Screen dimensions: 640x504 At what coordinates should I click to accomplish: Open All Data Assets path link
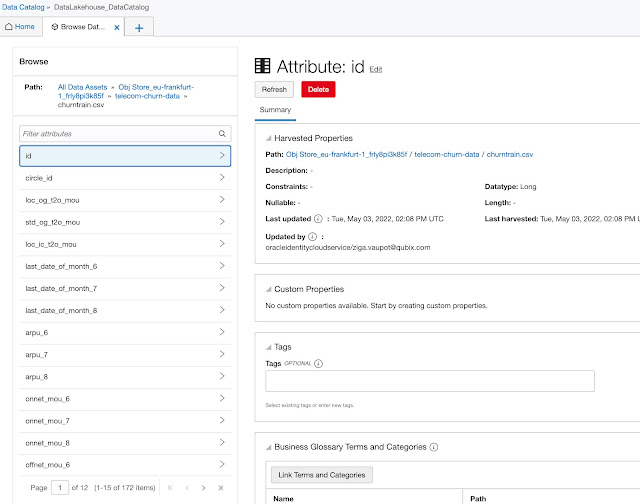pyautogui.click(x=82, y=87)
